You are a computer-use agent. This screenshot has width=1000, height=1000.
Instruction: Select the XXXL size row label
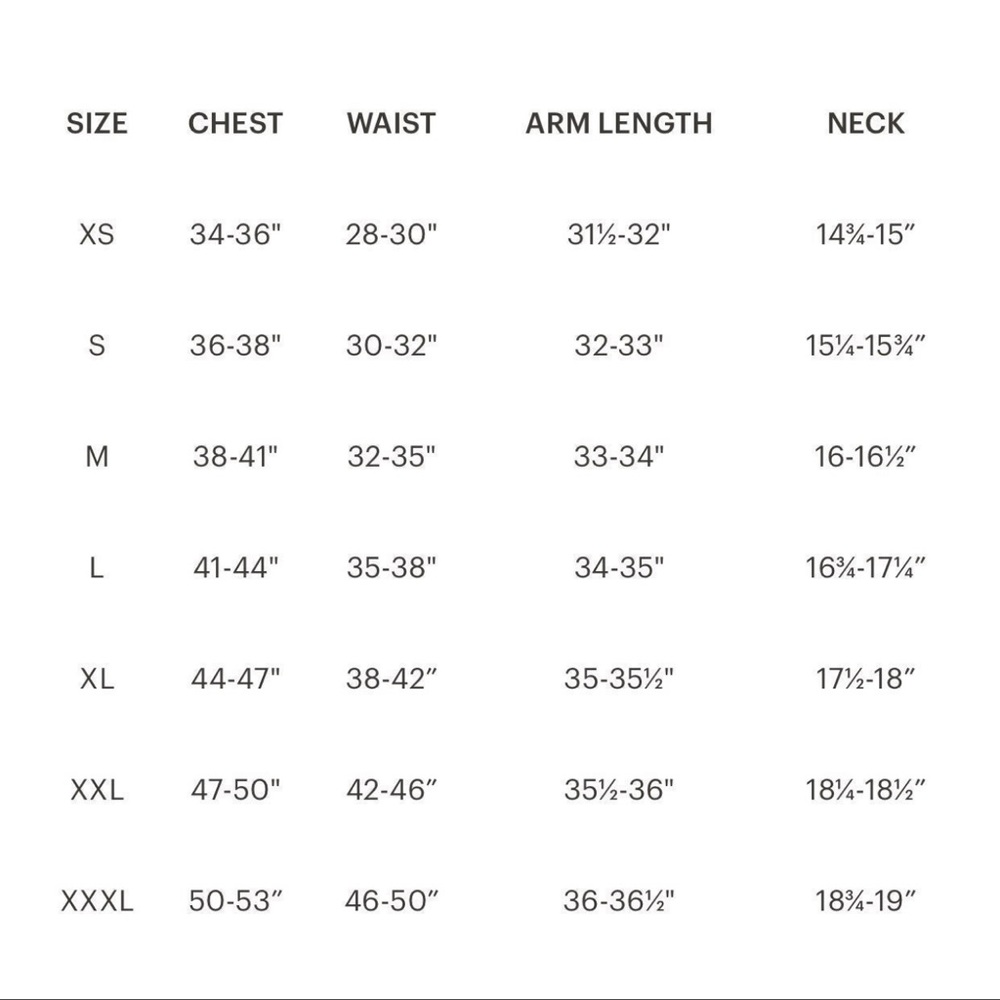pos(97,901)
